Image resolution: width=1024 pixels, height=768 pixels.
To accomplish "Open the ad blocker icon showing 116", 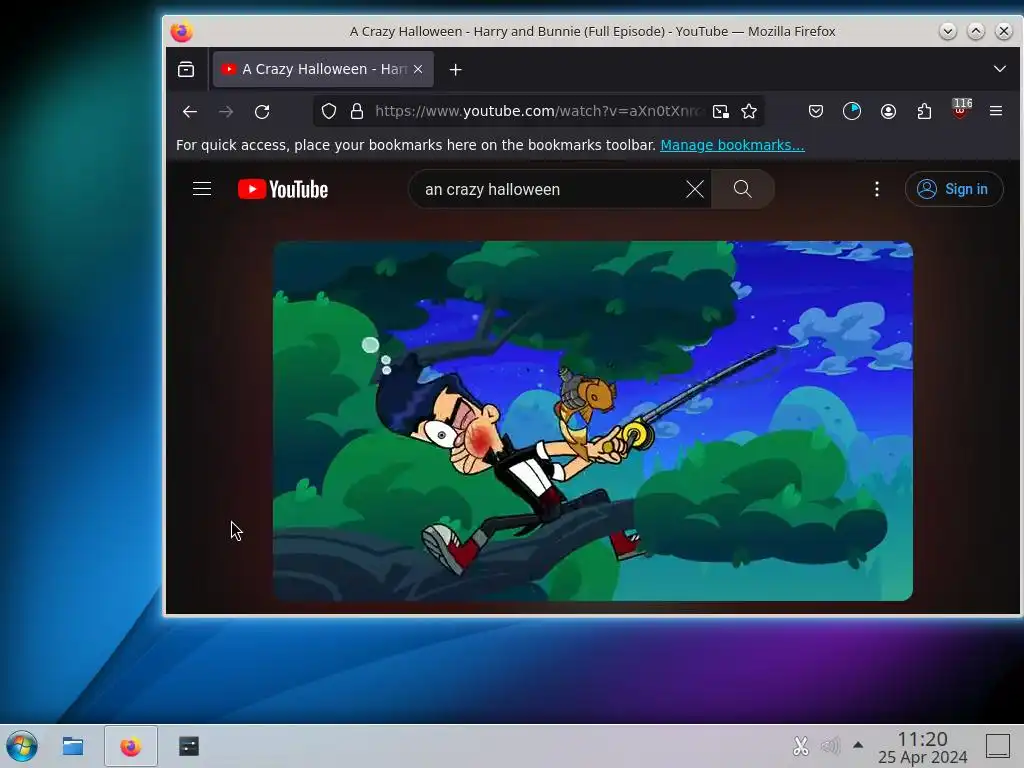I will click(x=961, y=109).
